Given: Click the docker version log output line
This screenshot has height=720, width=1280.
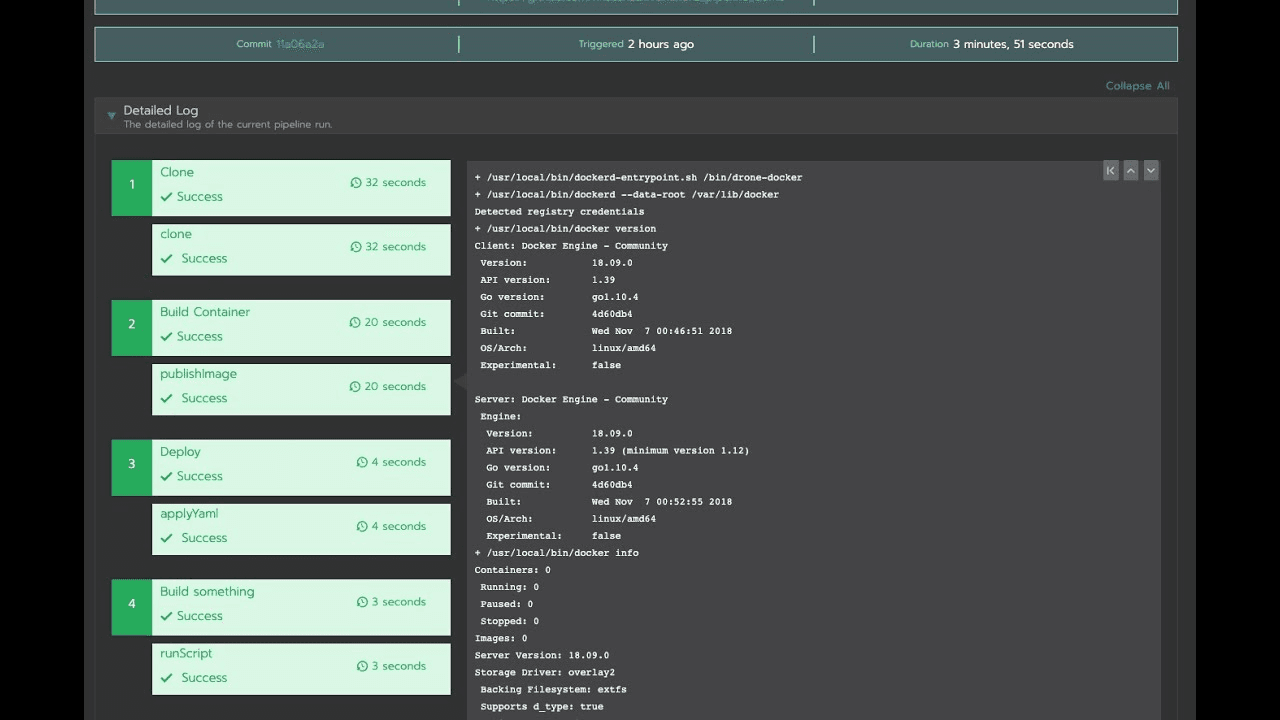Looking at the screenshot, I should (565, 229).
